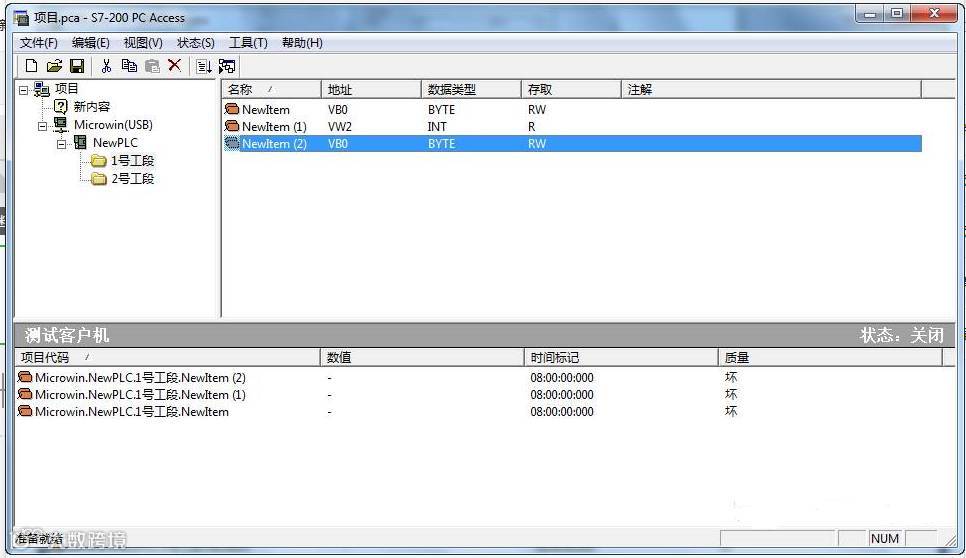The height and width of the screenshot is (558, 966).
Task: Select the NewPLC tree label
Action: click(x=115, y=142)
